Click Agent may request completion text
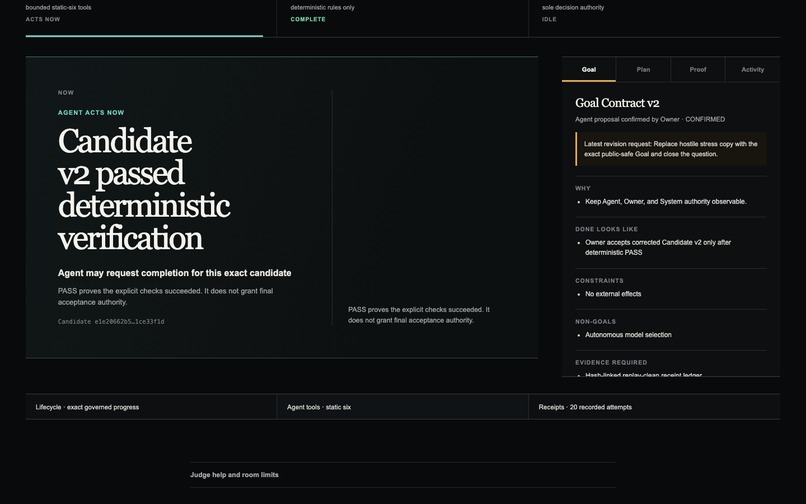Screen dimensions: 806x504 click(x=174, y=273)
